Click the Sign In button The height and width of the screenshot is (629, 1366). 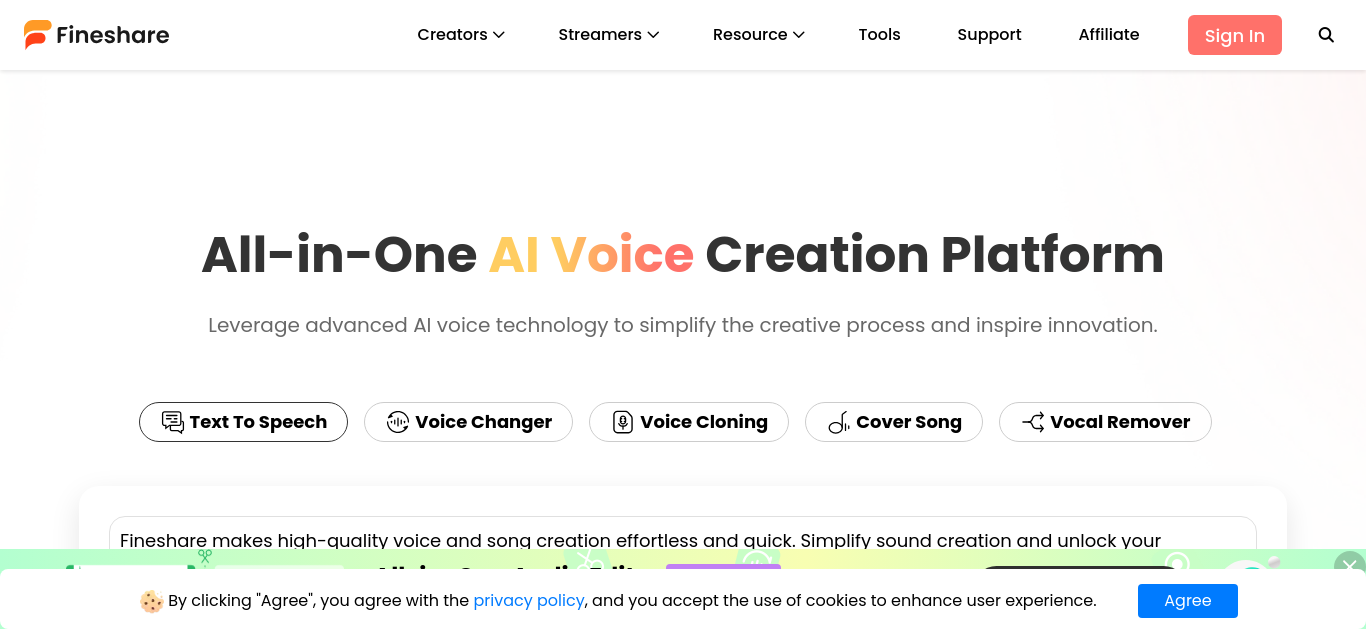(1235, 35)
